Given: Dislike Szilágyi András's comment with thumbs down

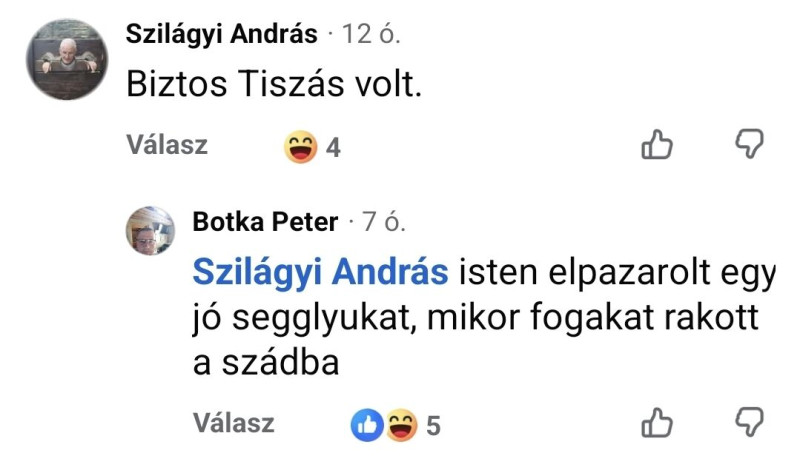Looking at the screenshot, I should pos(749,143).
